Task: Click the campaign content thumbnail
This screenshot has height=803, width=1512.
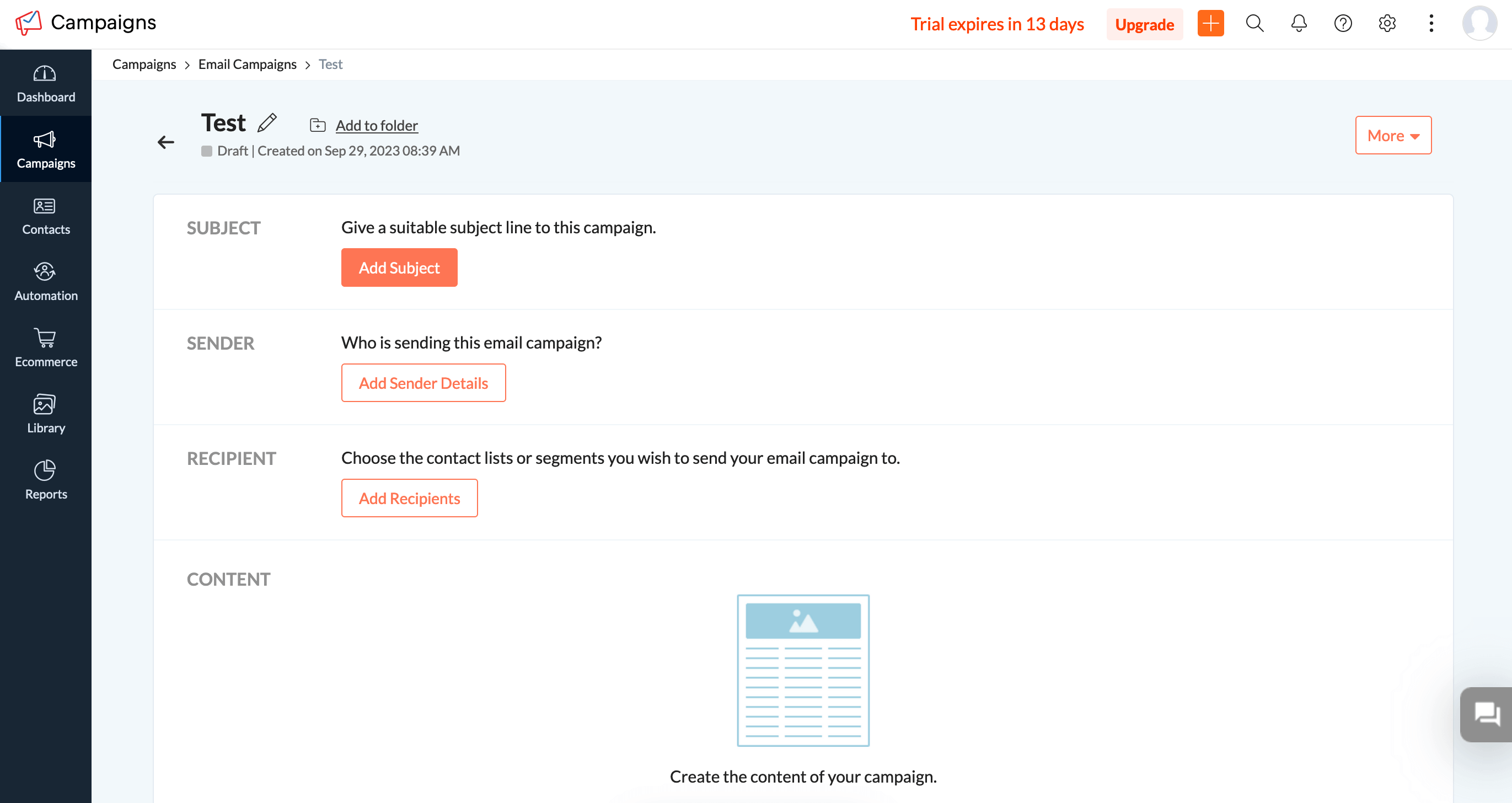Action: pyautogui.click(x=803, y=670)
